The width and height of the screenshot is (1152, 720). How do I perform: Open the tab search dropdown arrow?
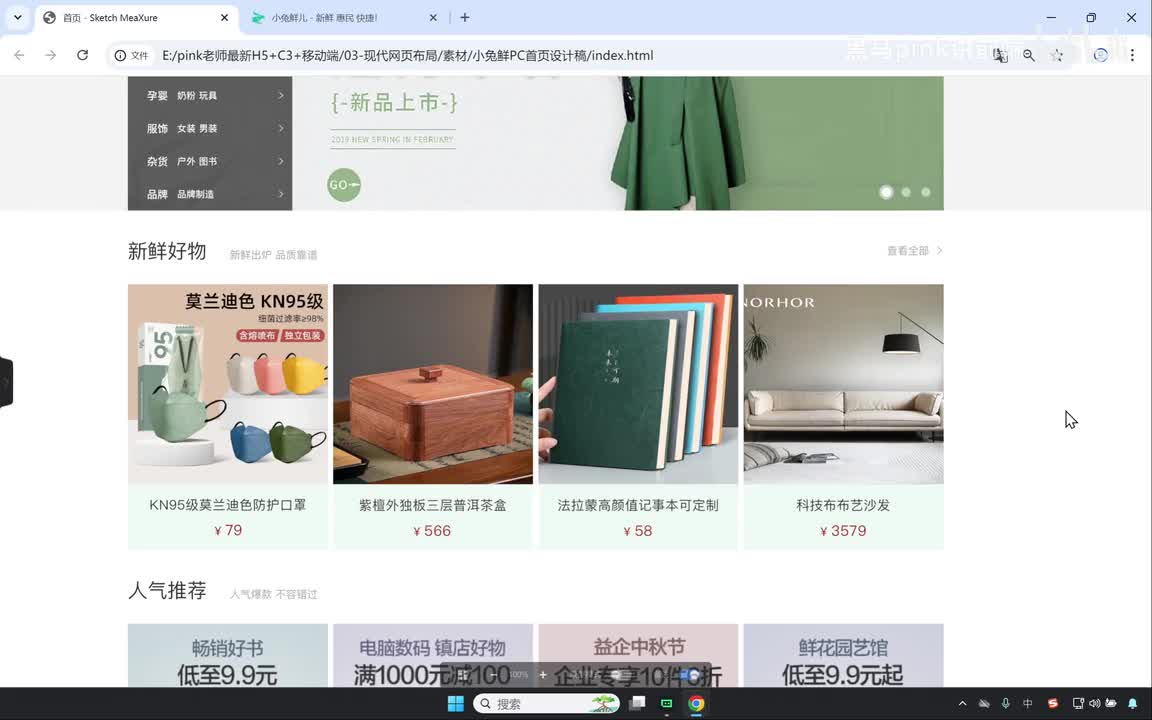click(x=18, y=18)
